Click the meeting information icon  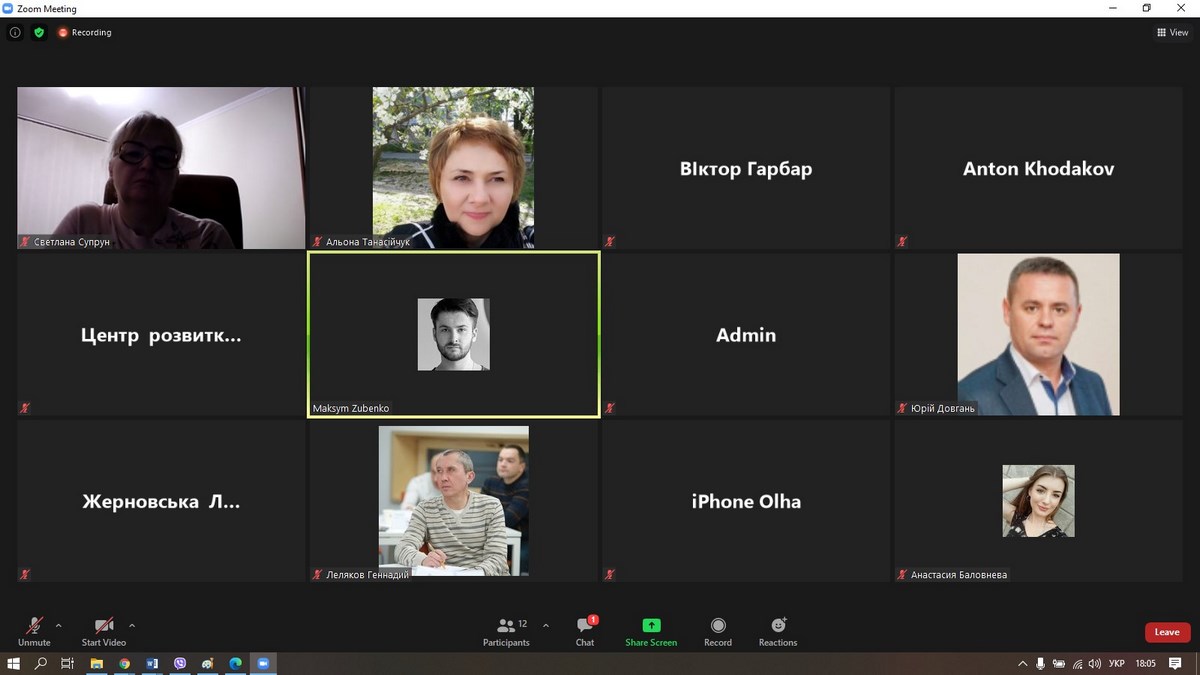[15, 32]
